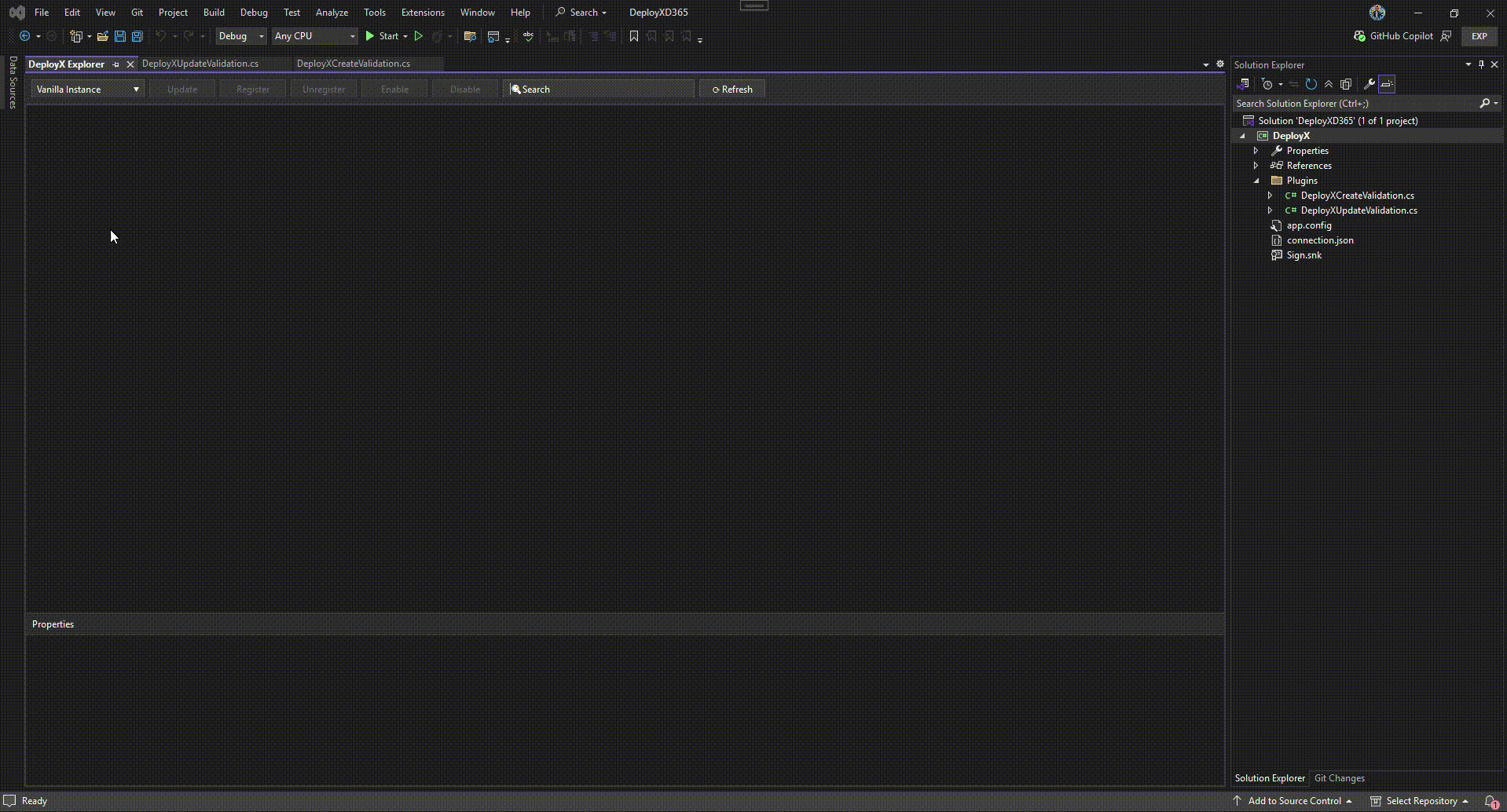Open the Extensions menu

(423, 13)
